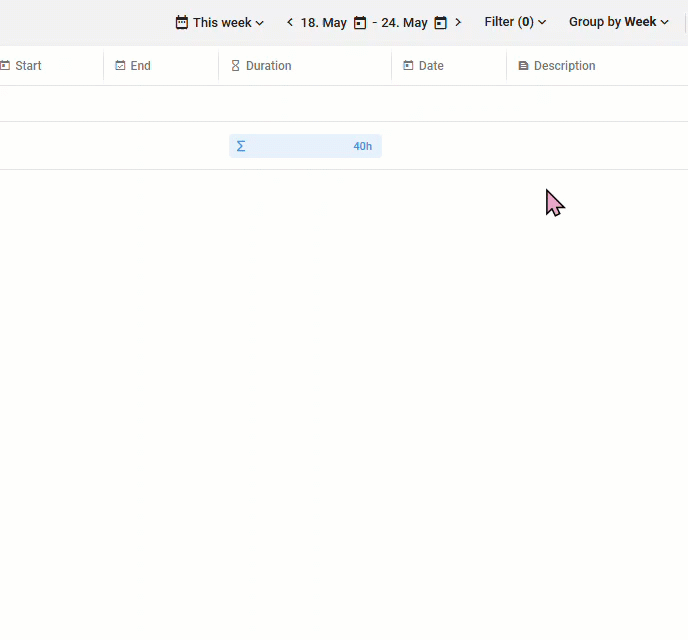This screenshot has width=688, height=640.
Task: Click the End column calendar-check icon
Action: tap(120, 66)
